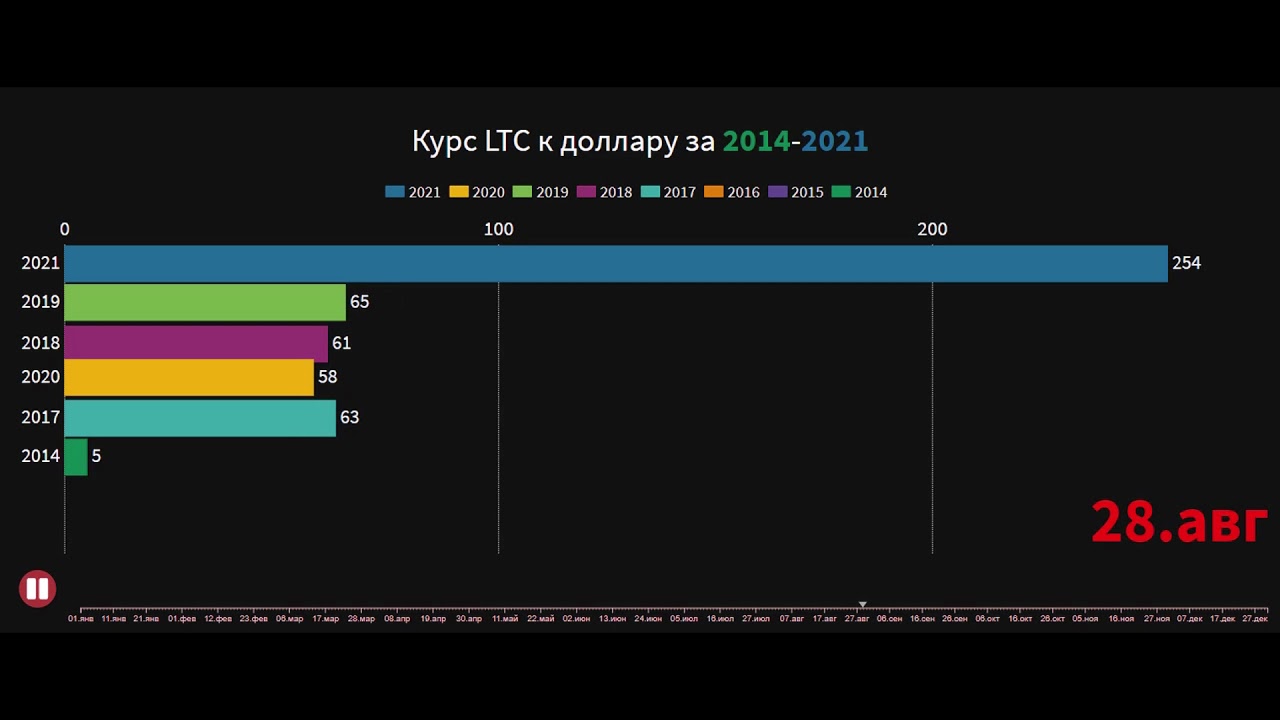Toggle the 2020 legend entry
Viewport: 1280px width, 720px height.
[477, 192]
